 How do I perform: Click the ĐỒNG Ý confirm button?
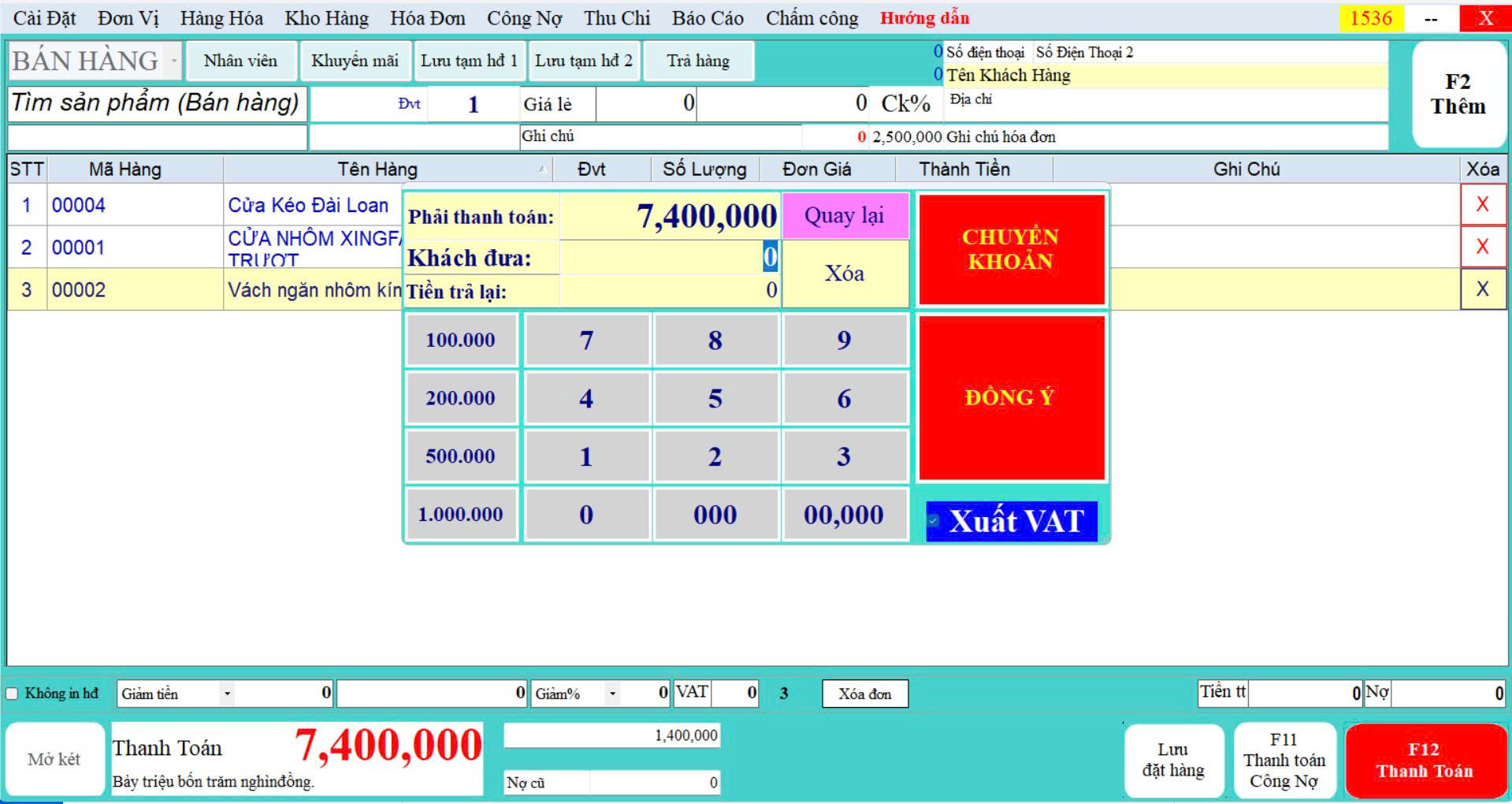click(1011, 397)
